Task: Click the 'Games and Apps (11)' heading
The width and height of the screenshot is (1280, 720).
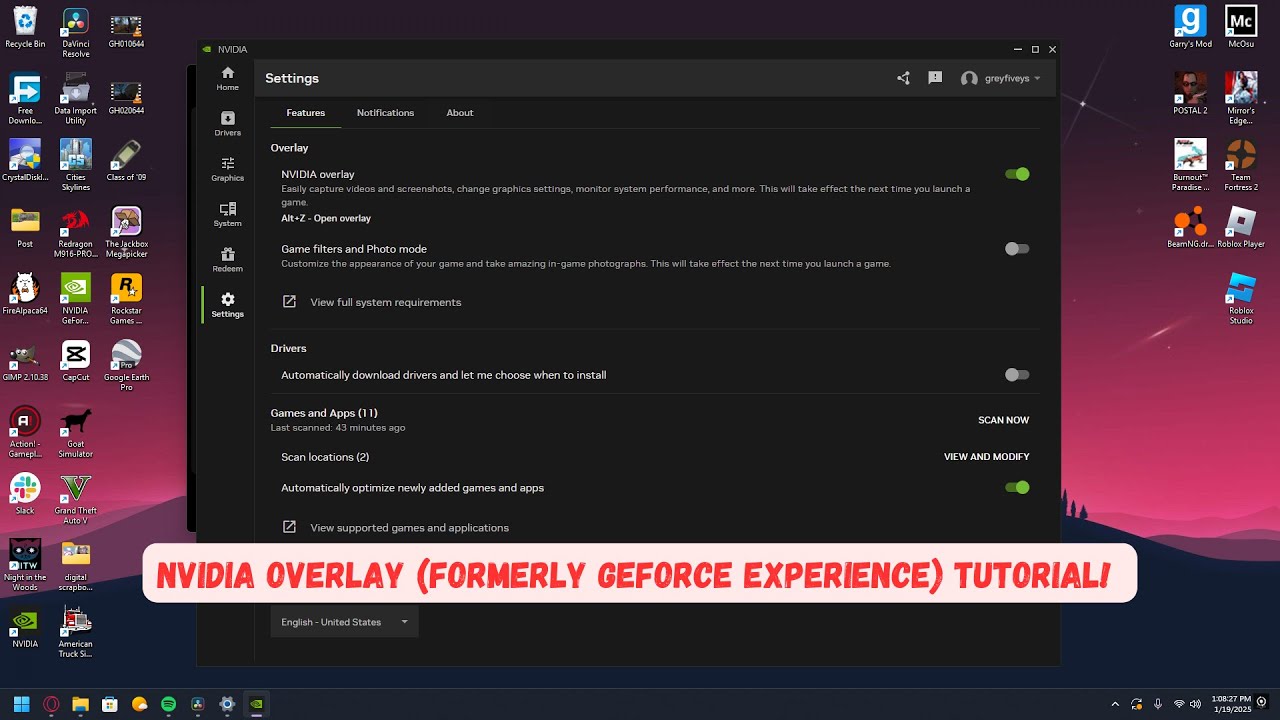Action: point(324,413)
